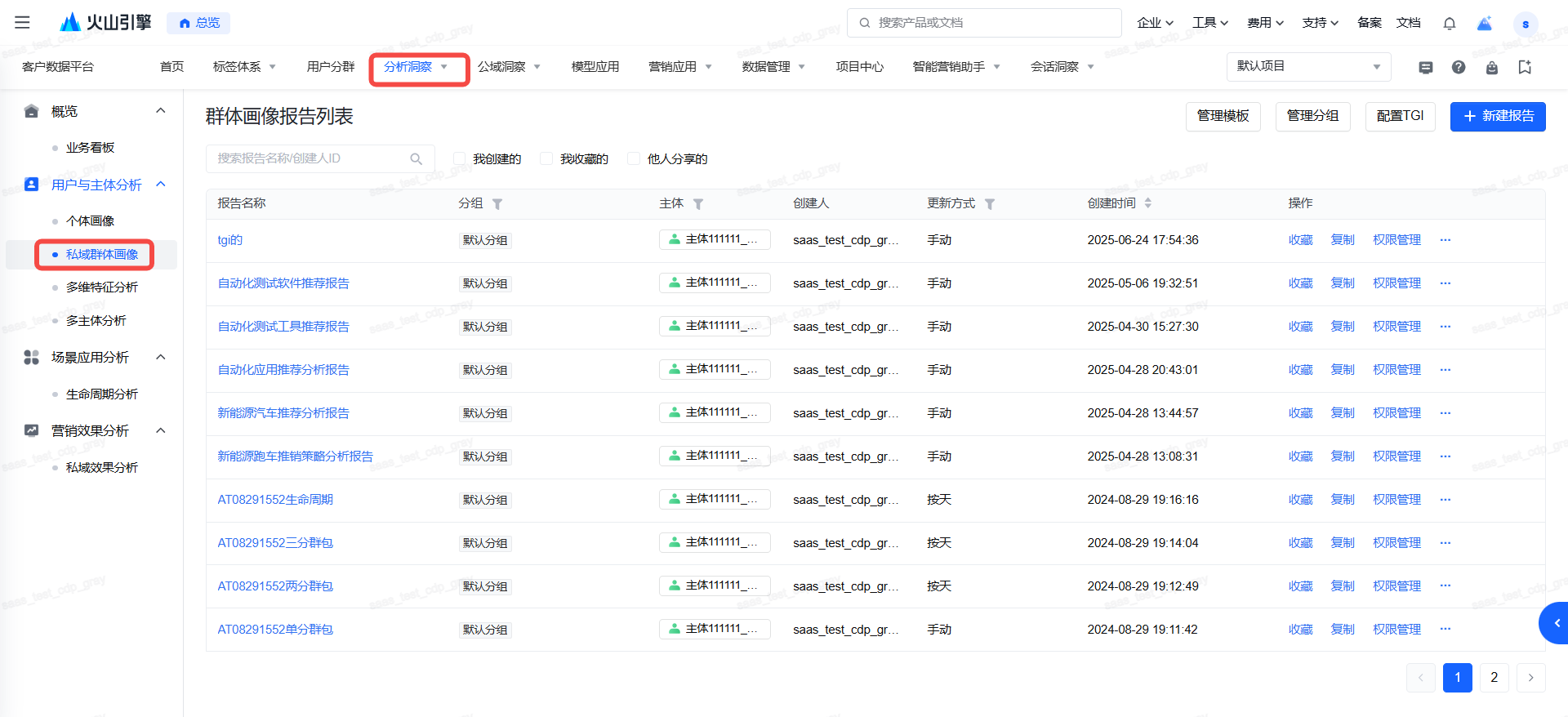
Task: Open more actions for tgi的 report
Action: [1445, 240]
